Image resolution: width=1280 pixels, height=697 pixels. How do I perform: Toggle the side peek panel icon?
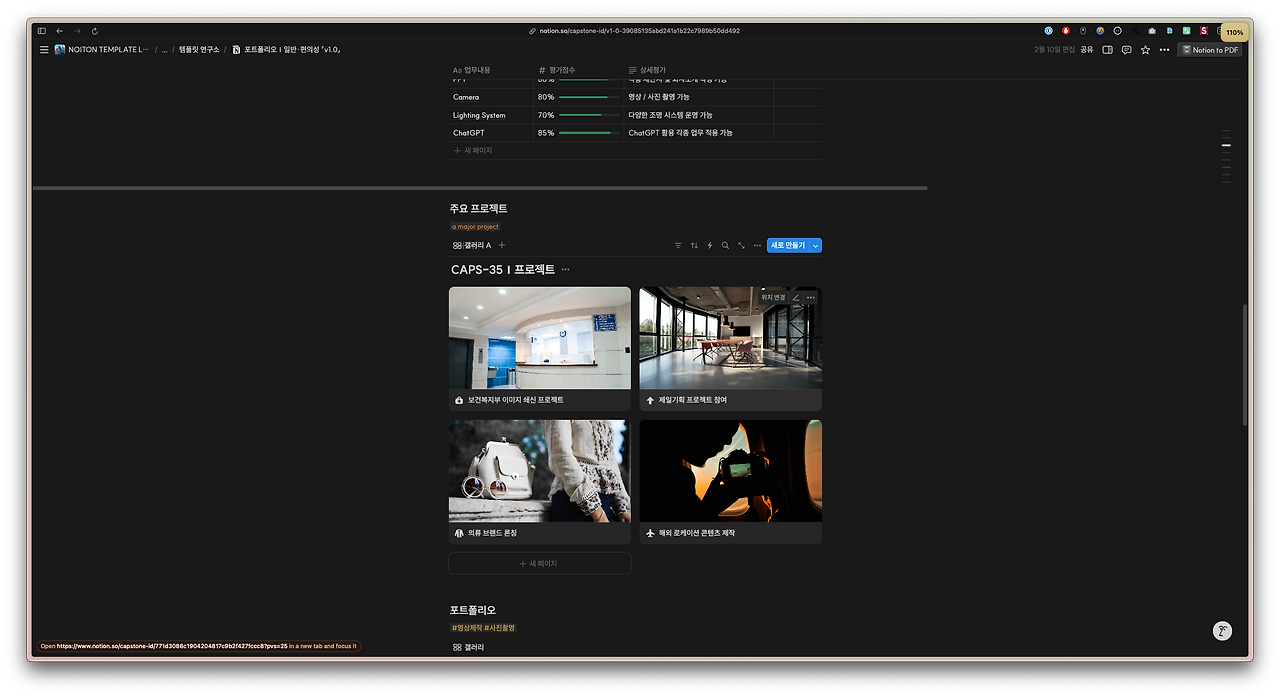click(x=1107, y=49)
